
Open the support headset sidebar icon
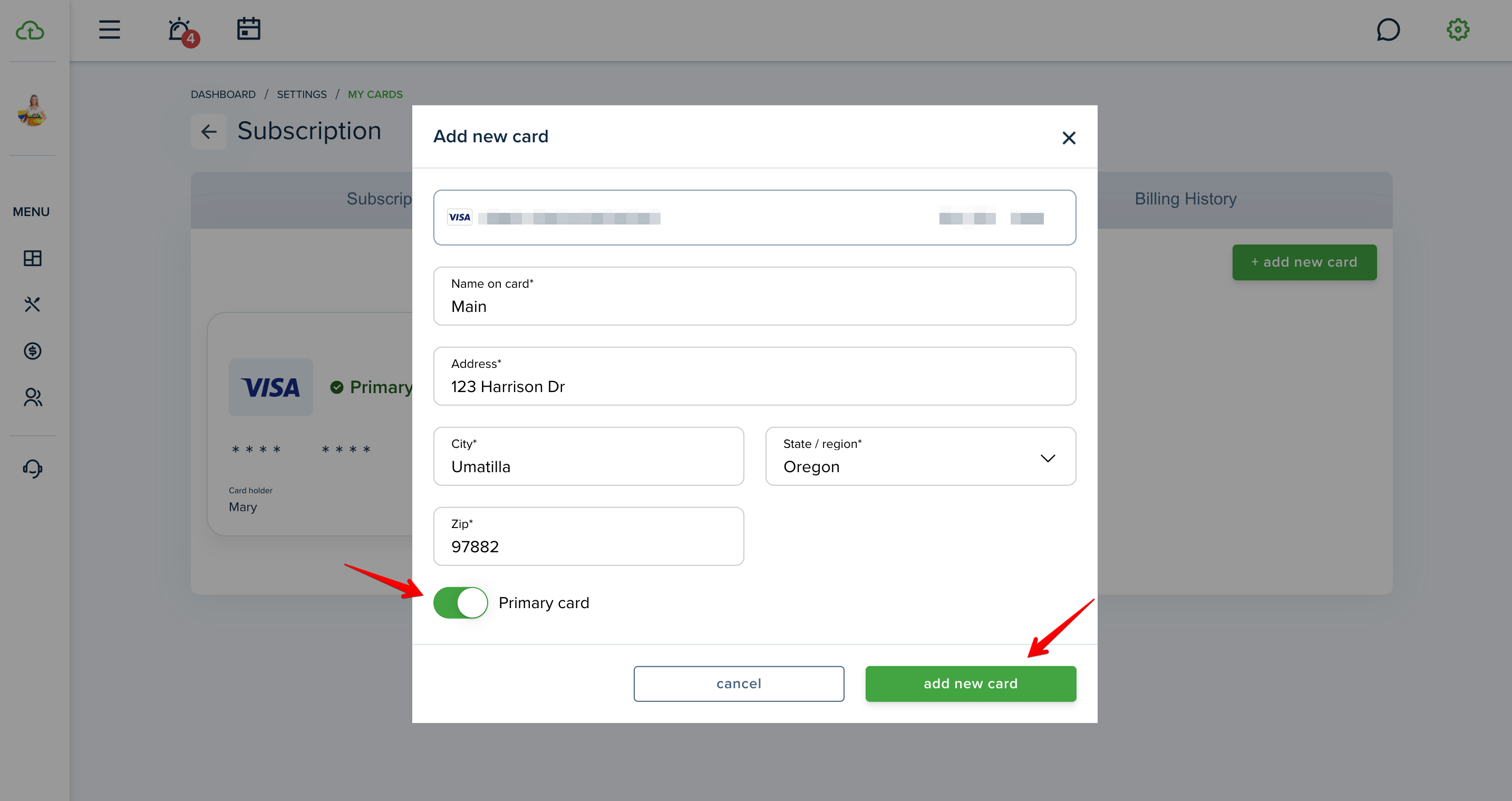[33, 468]
